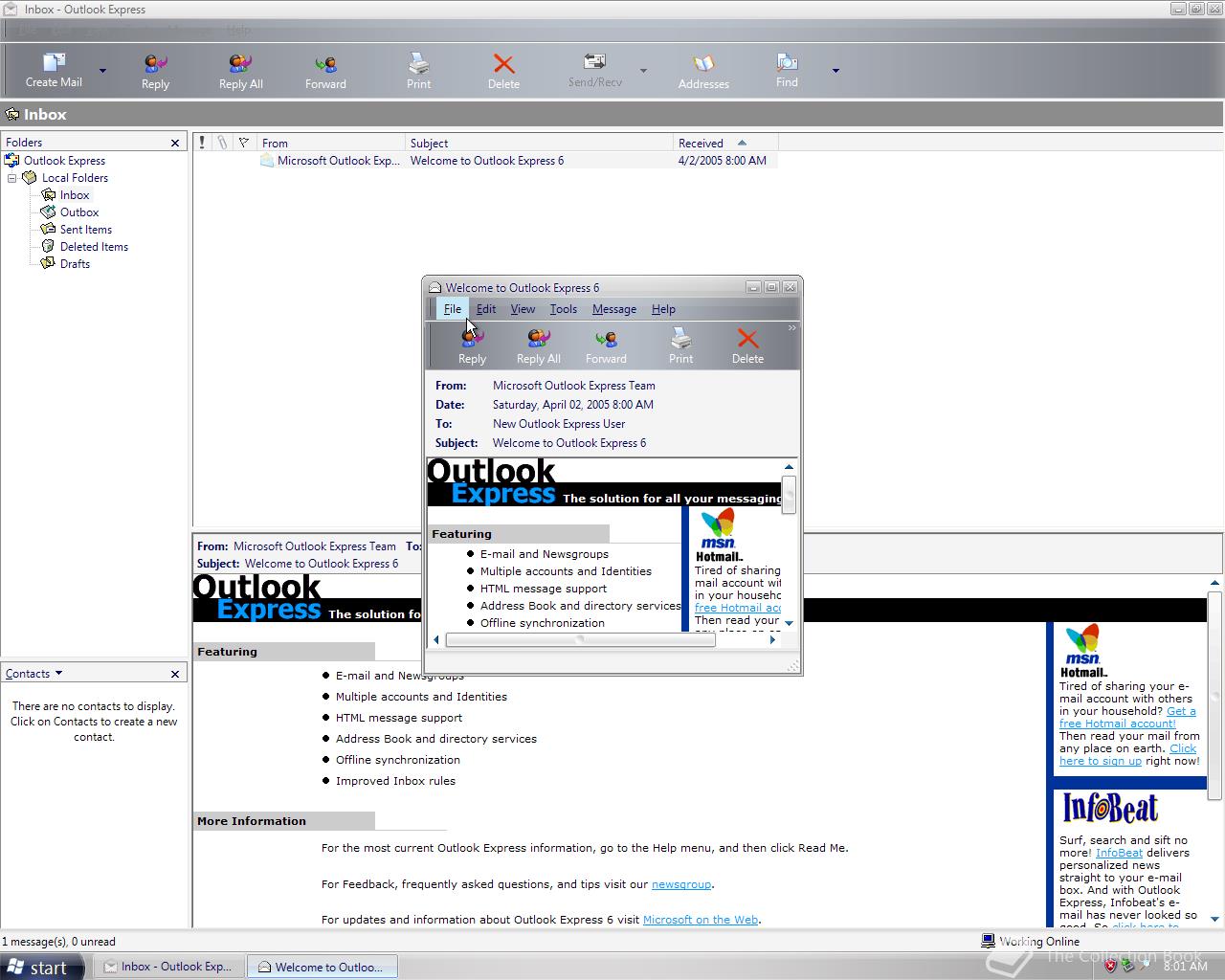Click Delete in main Inbox toolbar
The height and width of the screenshot is (980, 1225).
pyautogui.click(x=503, y=71)
